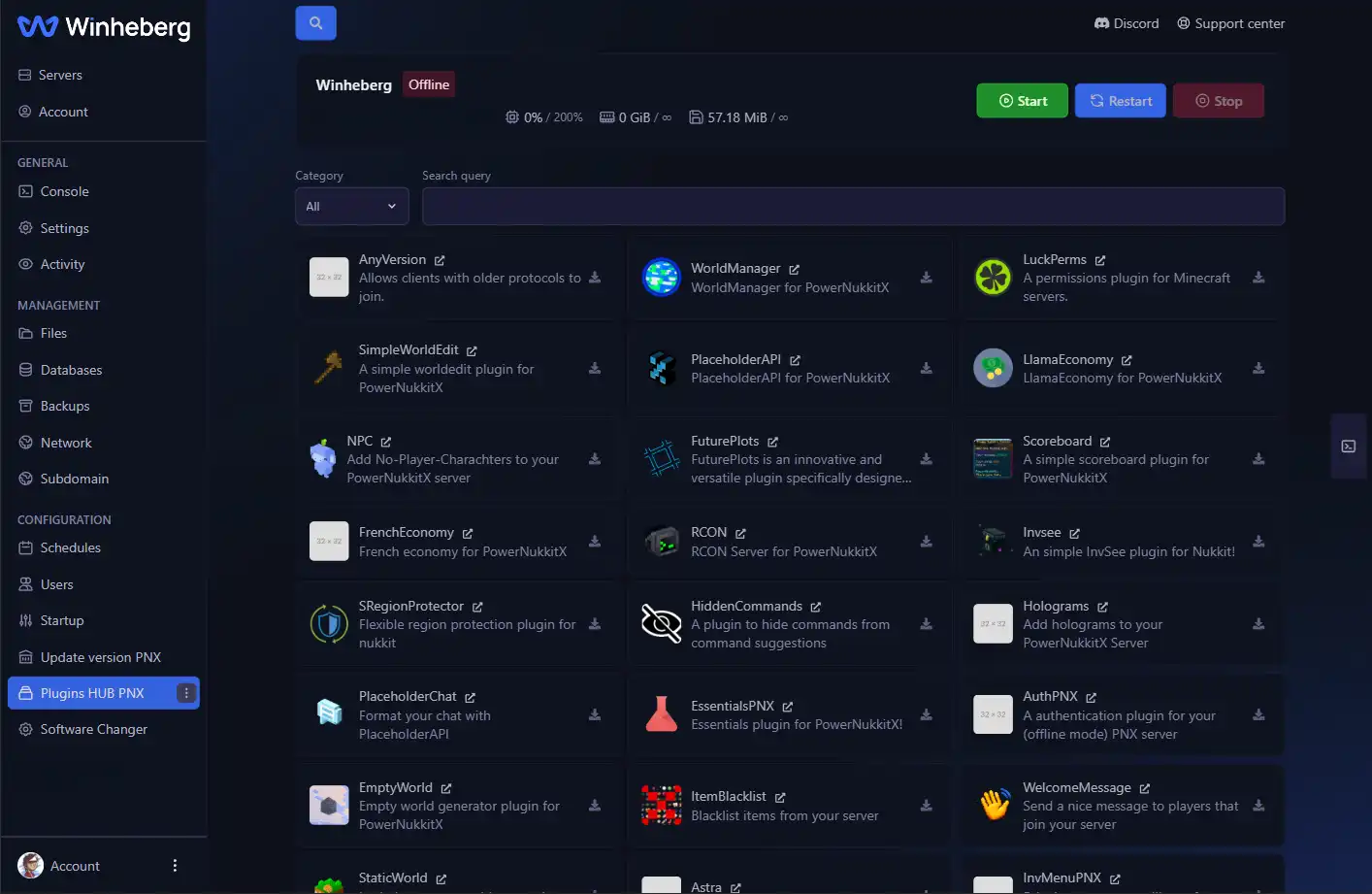The width and height of the screenshot is (1372, 894).
Task: Download the PlaceholderChat plugin
Action: 595,715
